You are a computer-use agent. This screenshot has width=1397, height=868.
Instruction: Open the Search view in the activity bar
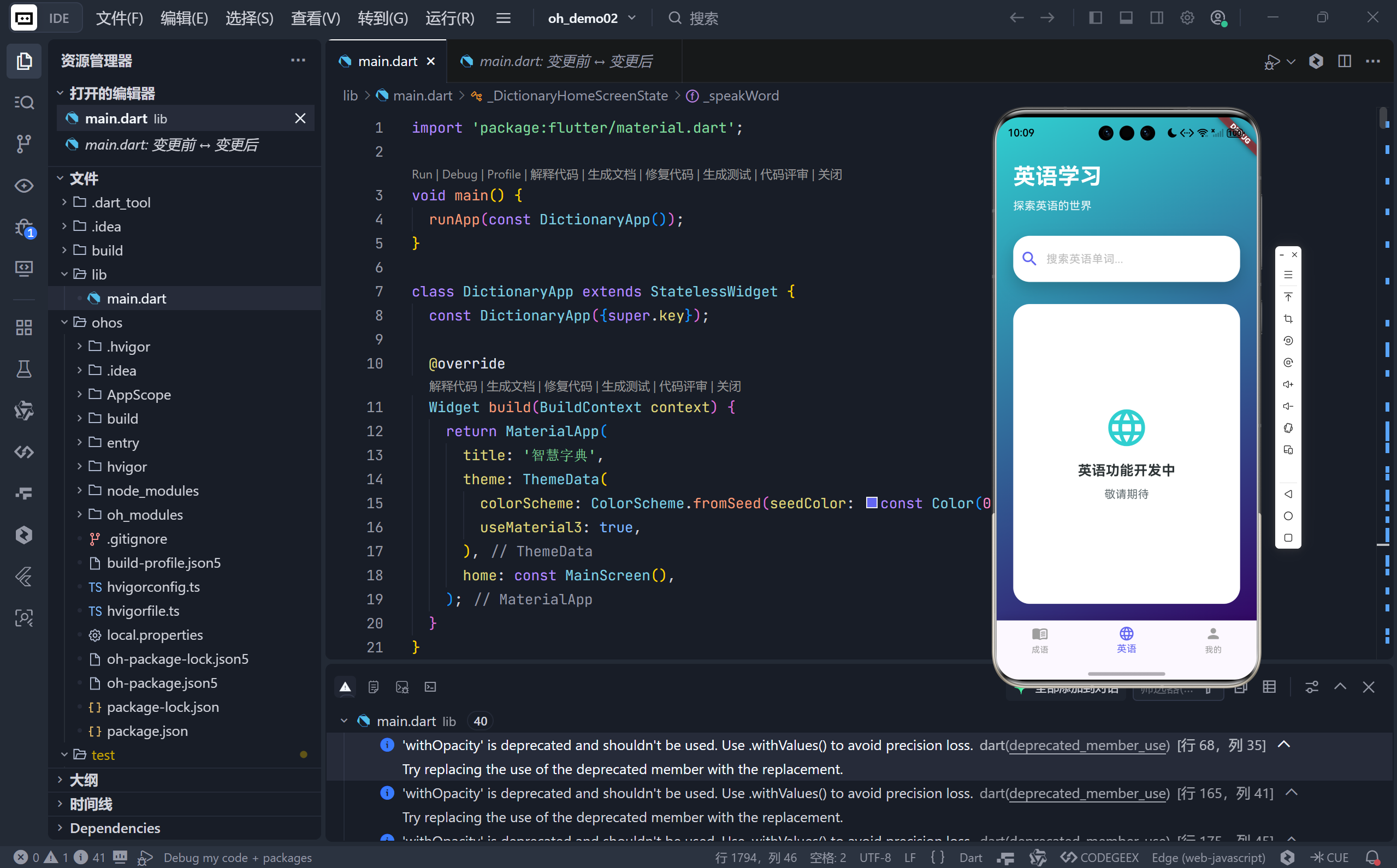23,103
